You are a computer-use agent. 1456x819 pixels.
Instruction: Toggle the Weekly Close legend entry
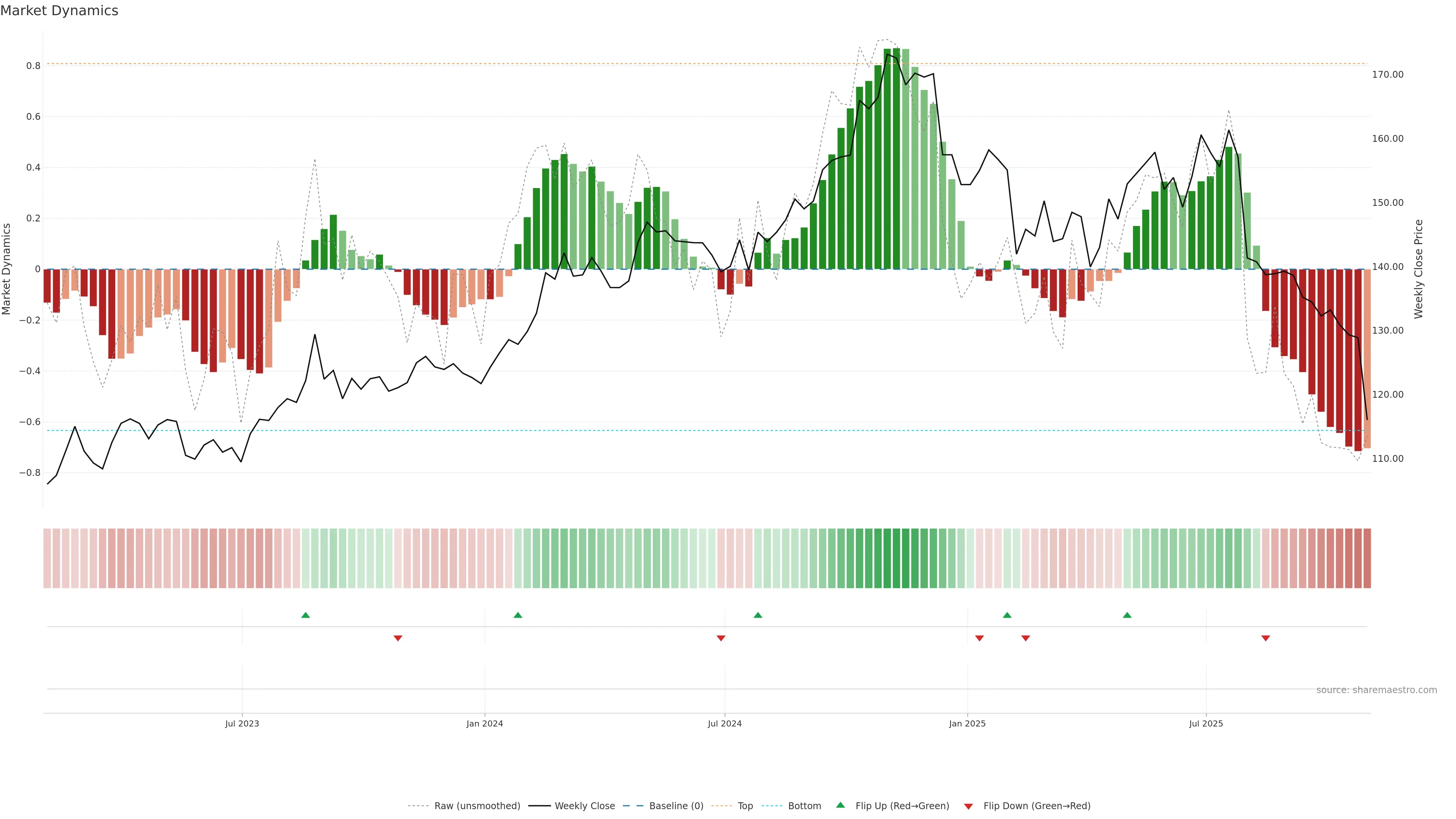click(x=584, y=806)
